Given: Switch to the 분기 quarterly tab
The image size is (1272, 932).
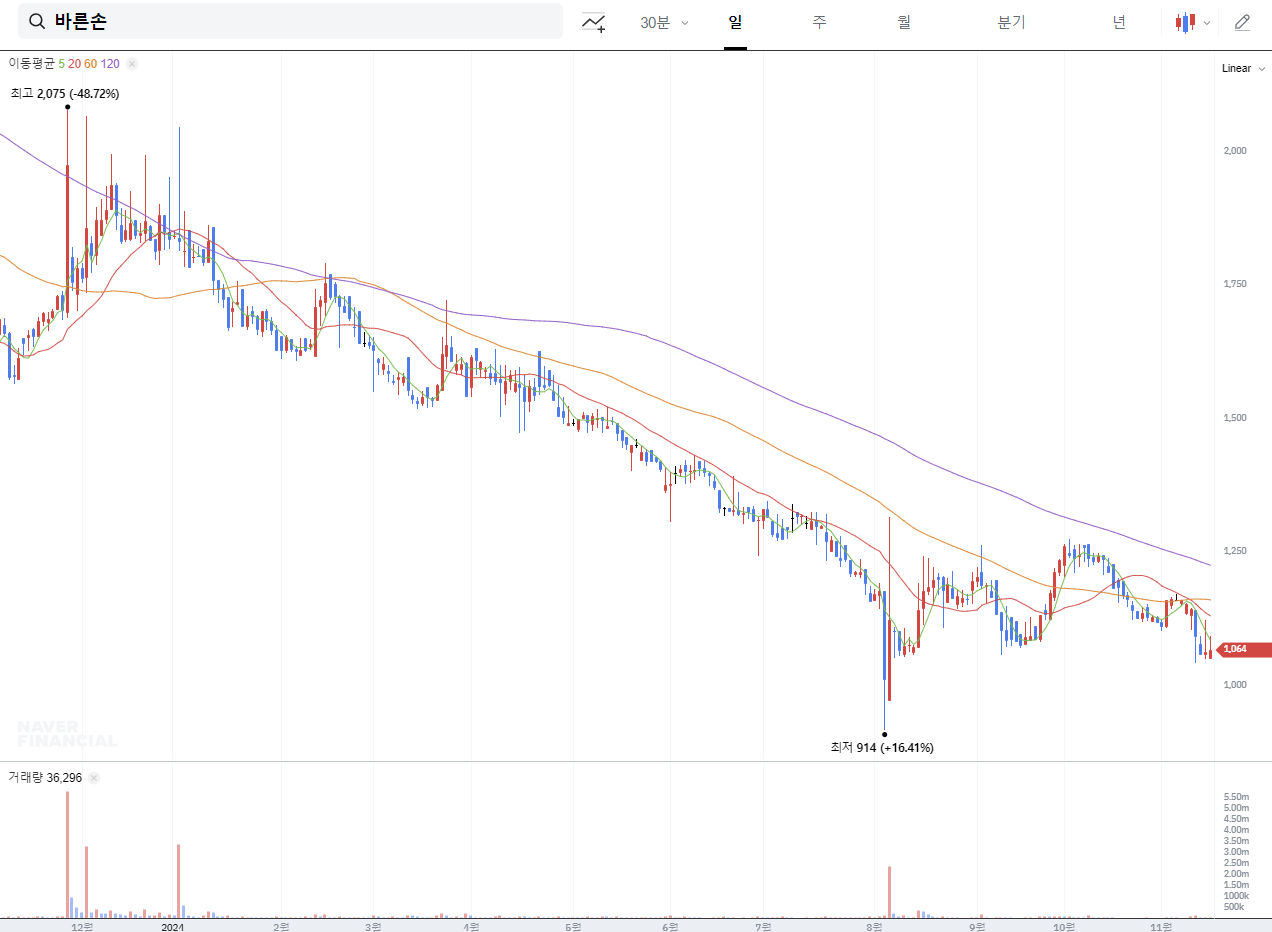Looking at the screenshot, I should pos(1011,22).
